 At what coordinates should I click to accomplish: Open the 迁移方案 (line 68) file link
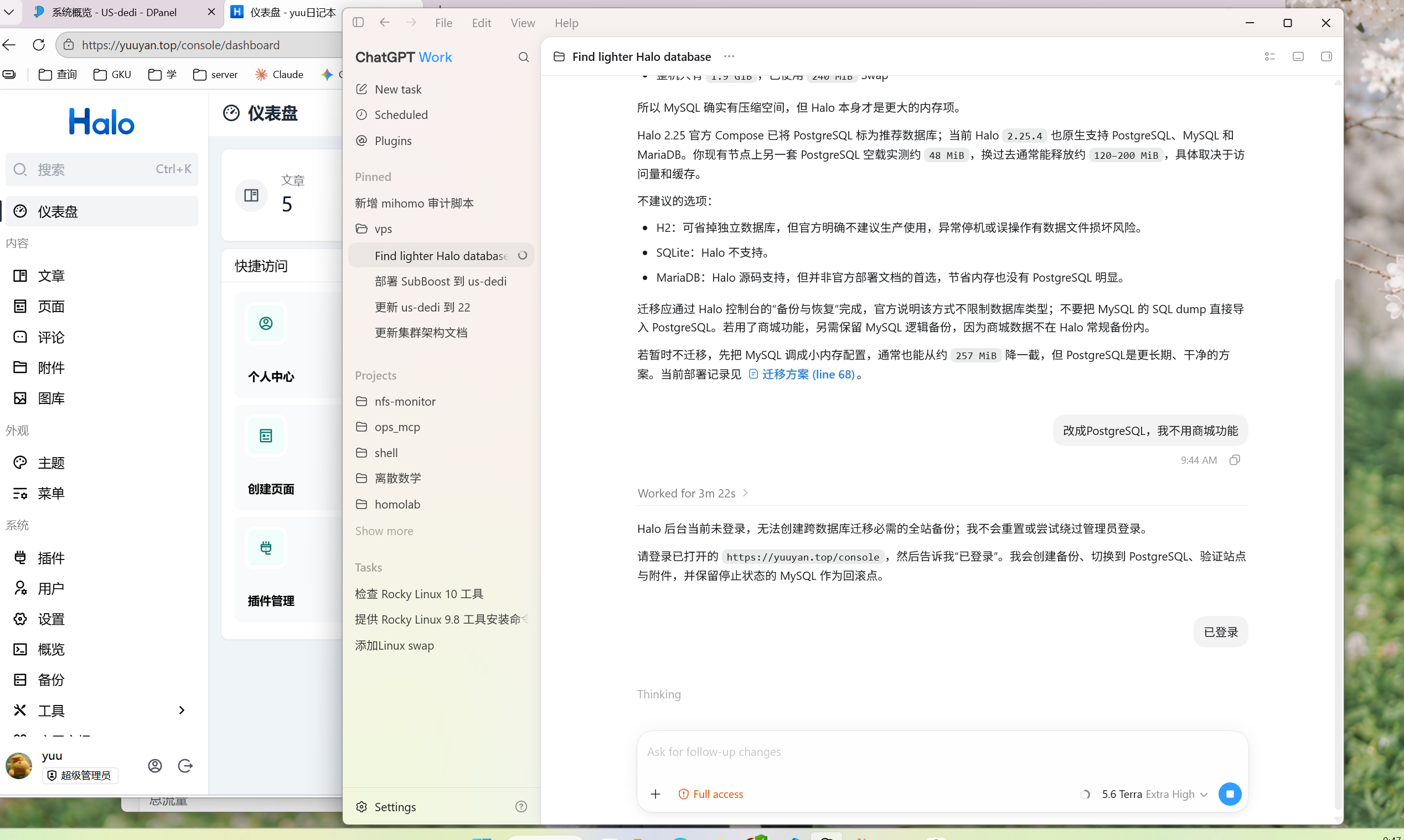tap(802, 374)
